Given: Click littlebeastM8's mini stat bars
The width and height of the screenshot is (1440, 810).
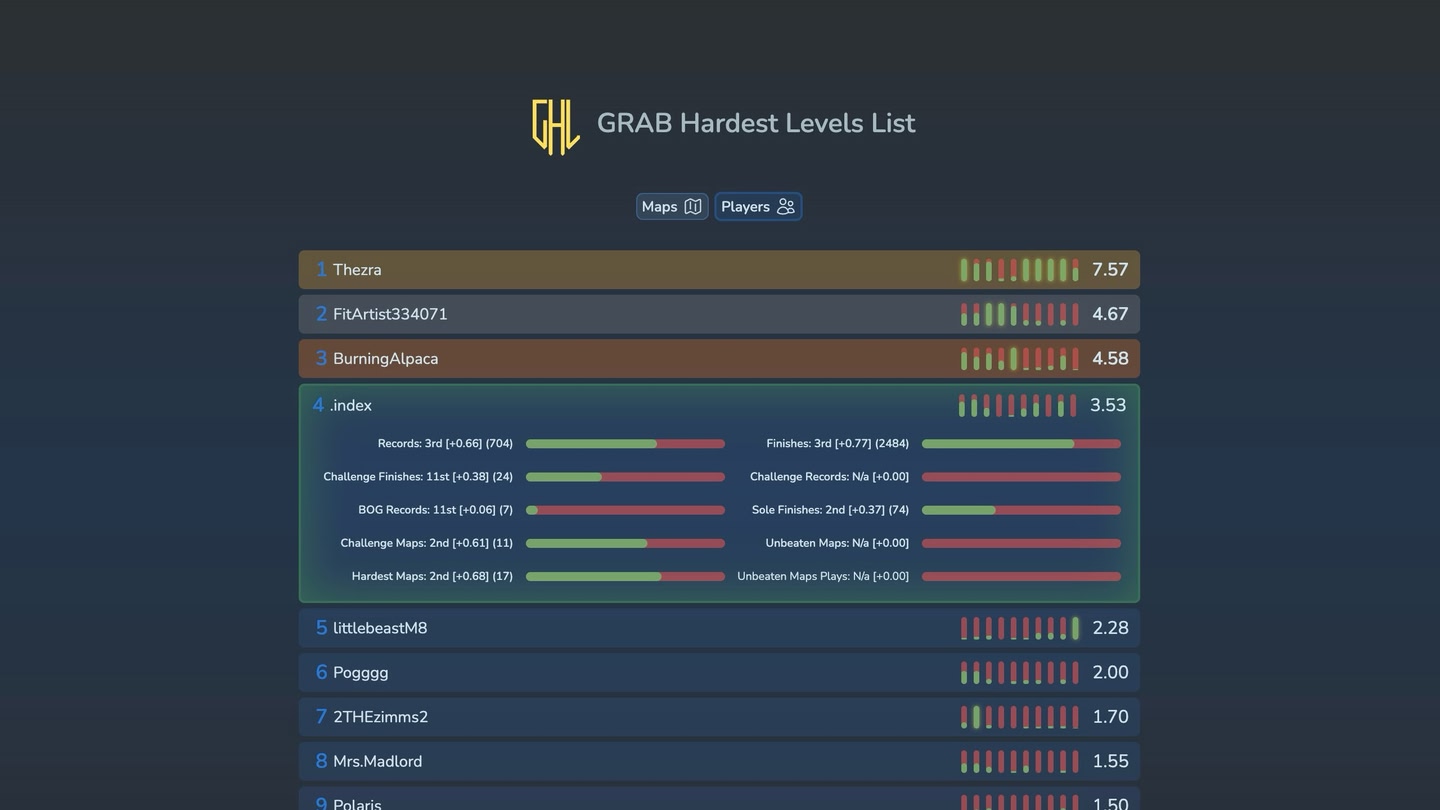Looking at the screenshot, I should pos(1019,628).
